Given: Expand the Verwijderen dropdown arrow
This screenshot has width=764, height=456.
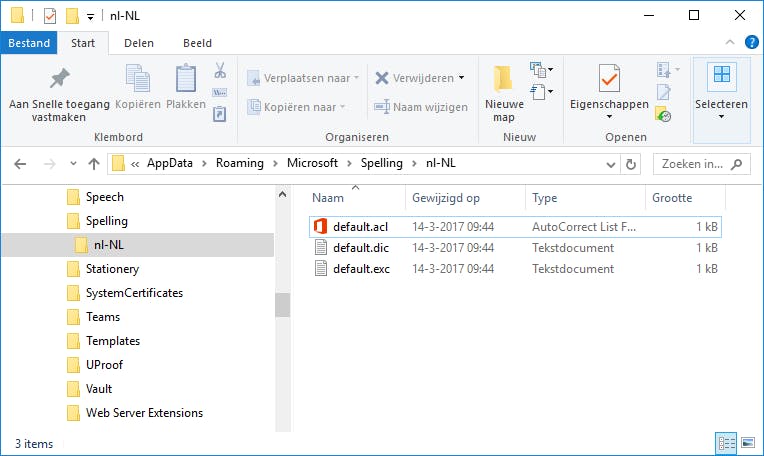Looking at the screenshot, I should point(462,78).
